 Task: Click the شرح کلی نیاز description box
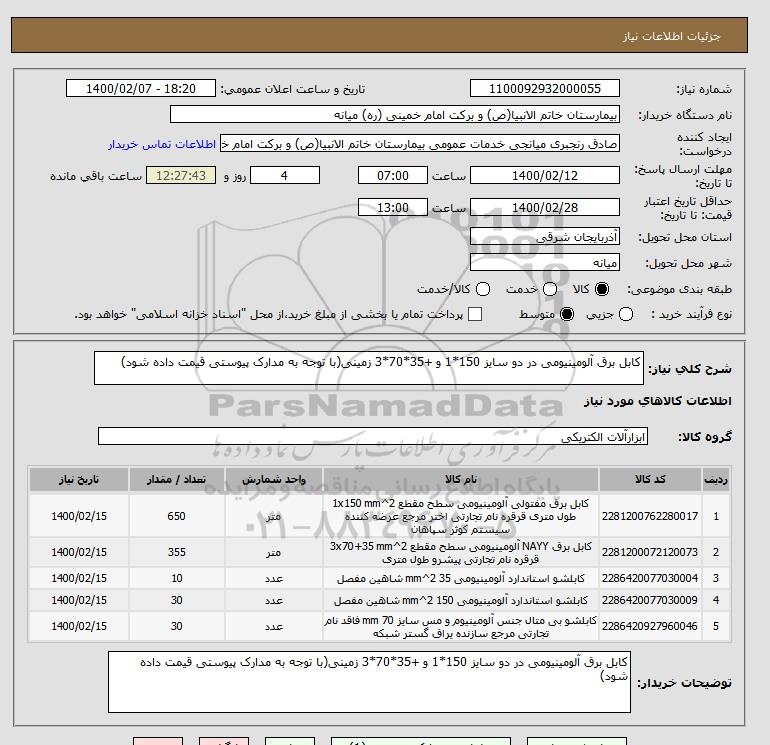click(x=369, y=368)
